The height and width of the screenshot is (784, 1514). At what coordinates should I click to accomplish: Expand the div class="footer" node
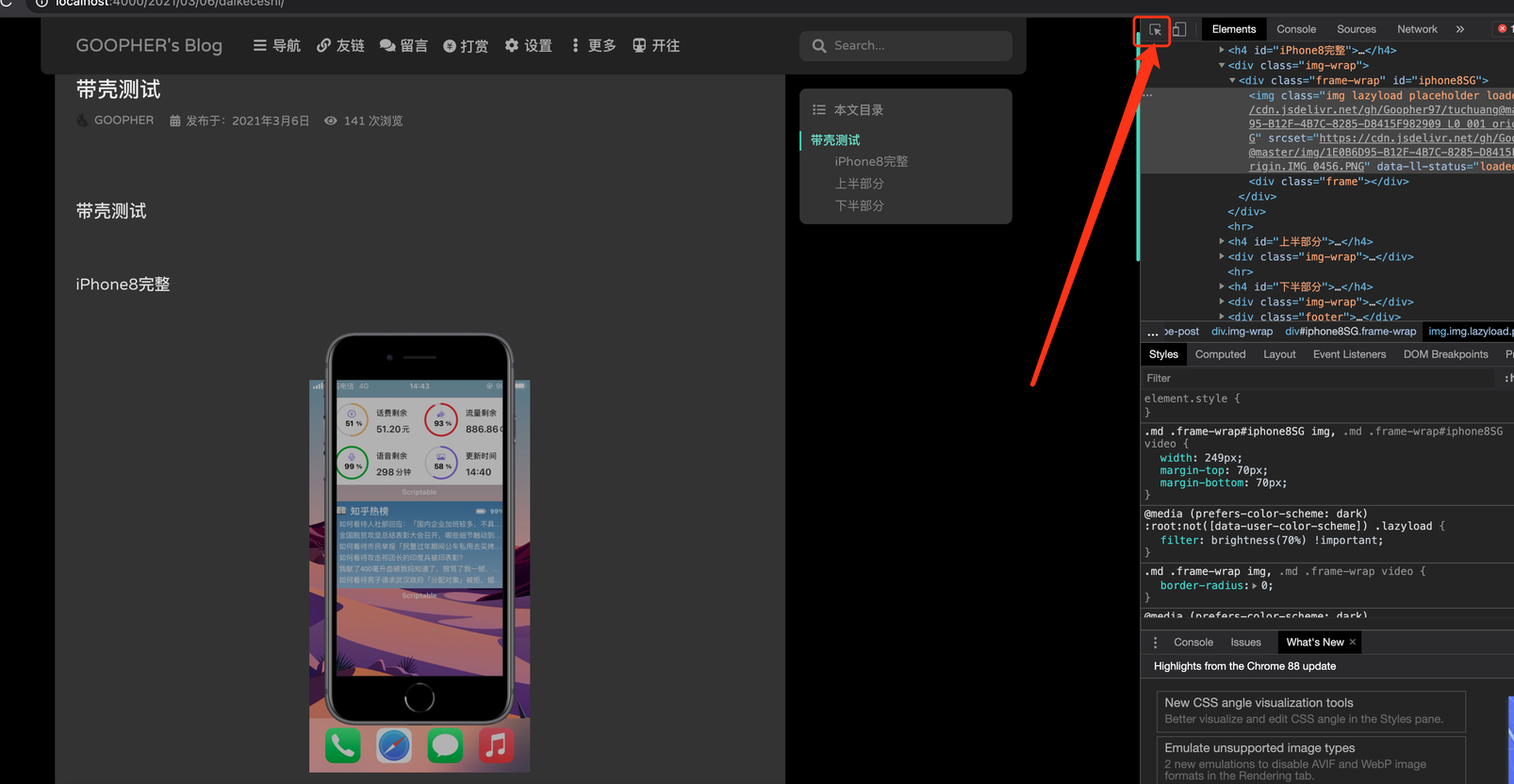(1222, 317)
